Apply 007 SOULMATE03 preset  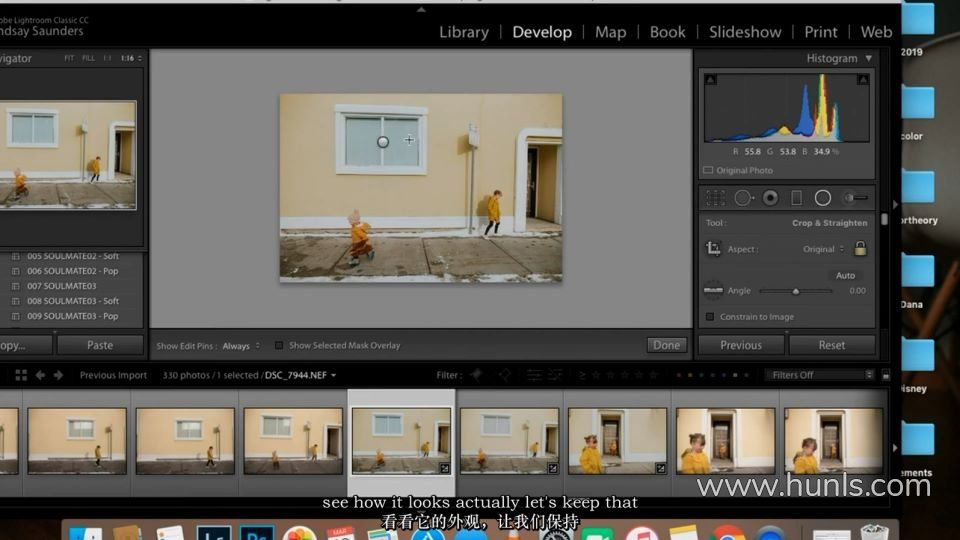(x=61, y=286)
